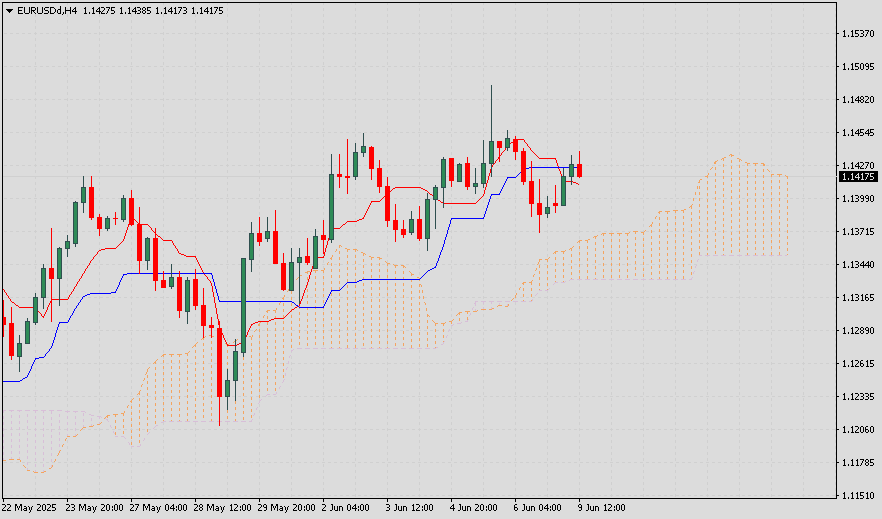Click the 1.14545 price axis label
Image resolution: width=882 pixels, height=519 pixels.
[x=858, y=133]
